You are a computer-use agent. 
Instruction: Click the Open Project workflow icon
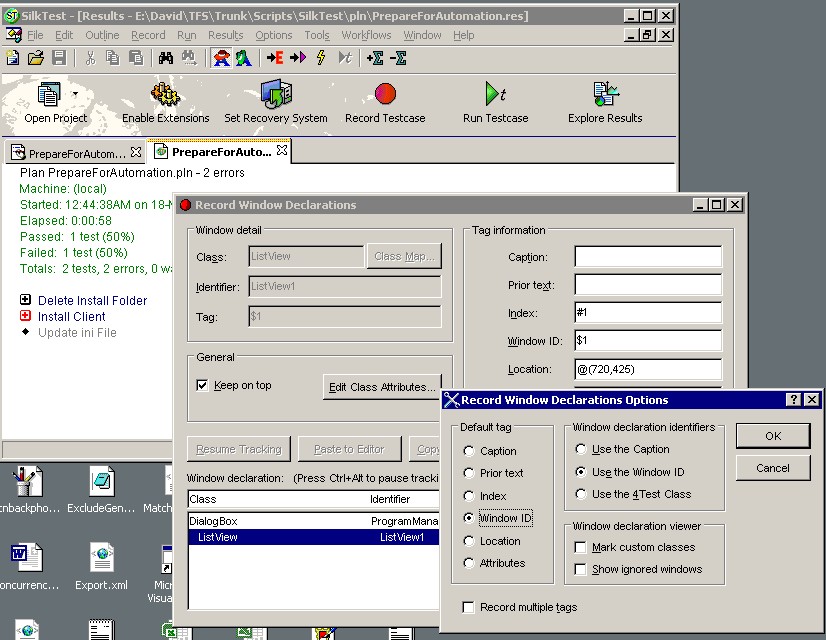pos(48,94)
